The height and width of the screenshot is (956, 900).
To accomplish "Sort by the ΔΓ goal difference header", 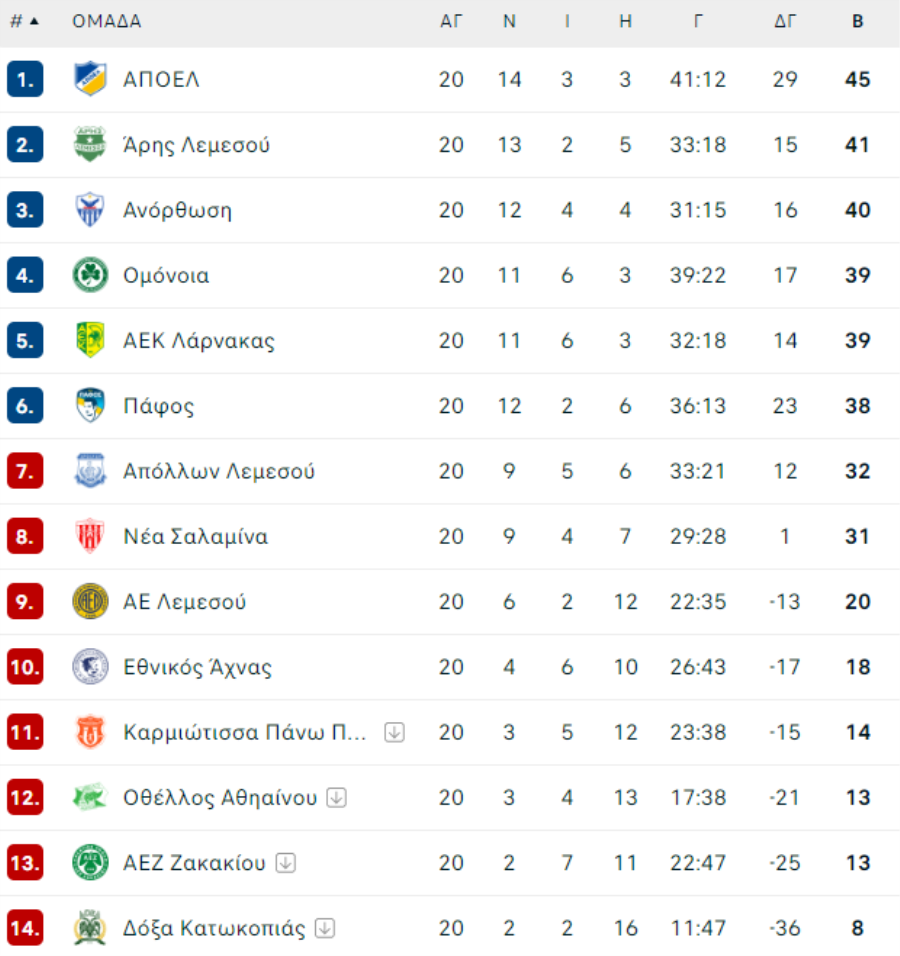I will [x=785, y=21].
